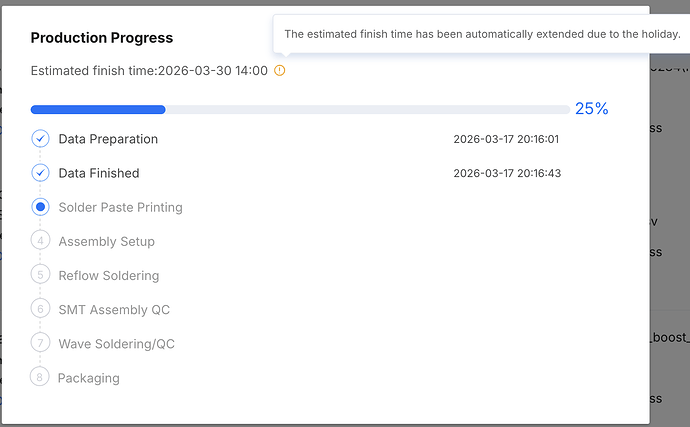Click the step 8 Packaging circle icon
Screen dimensions: 690x427
40,377
